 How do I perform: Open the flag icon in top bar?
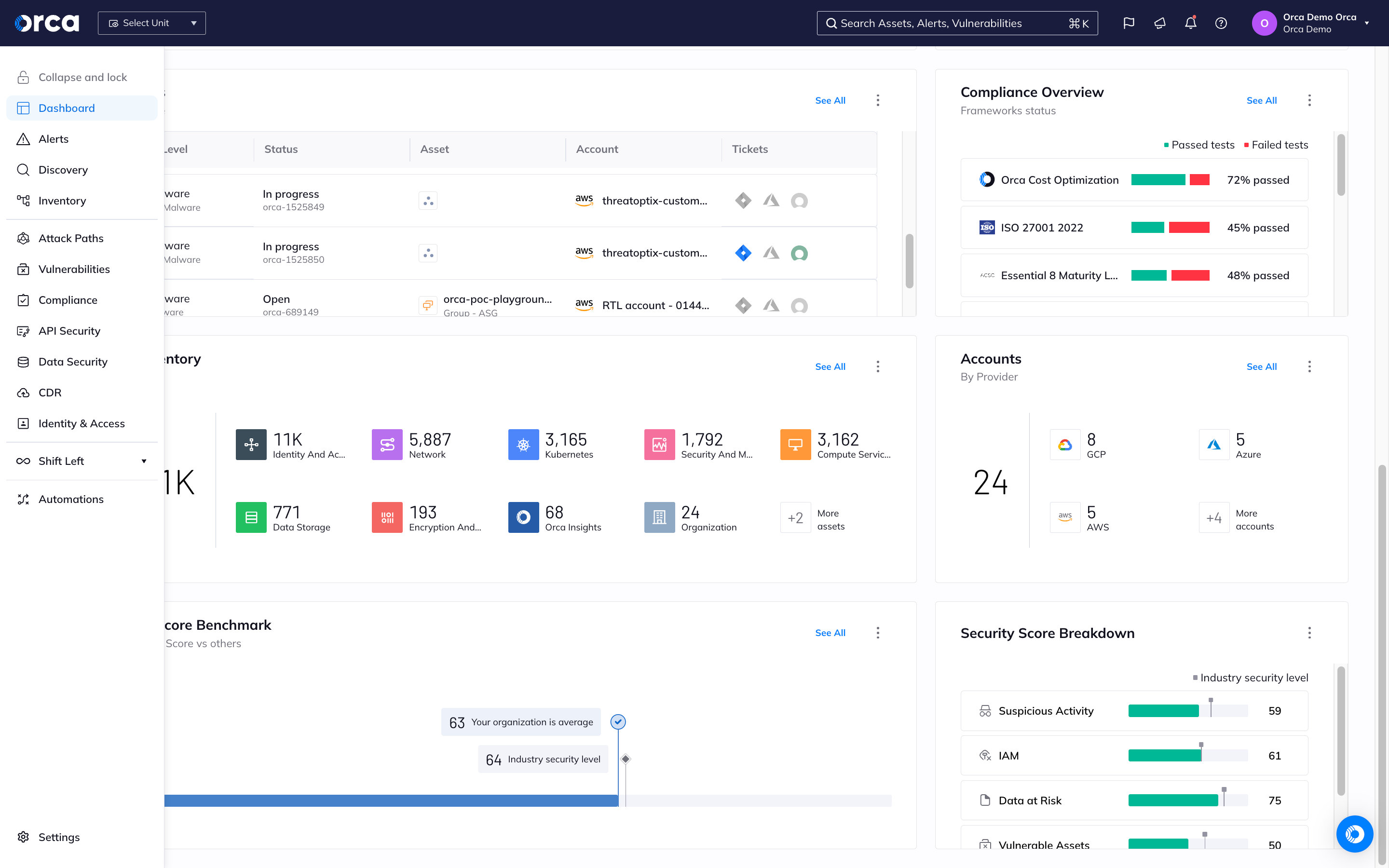(1129, 23)
